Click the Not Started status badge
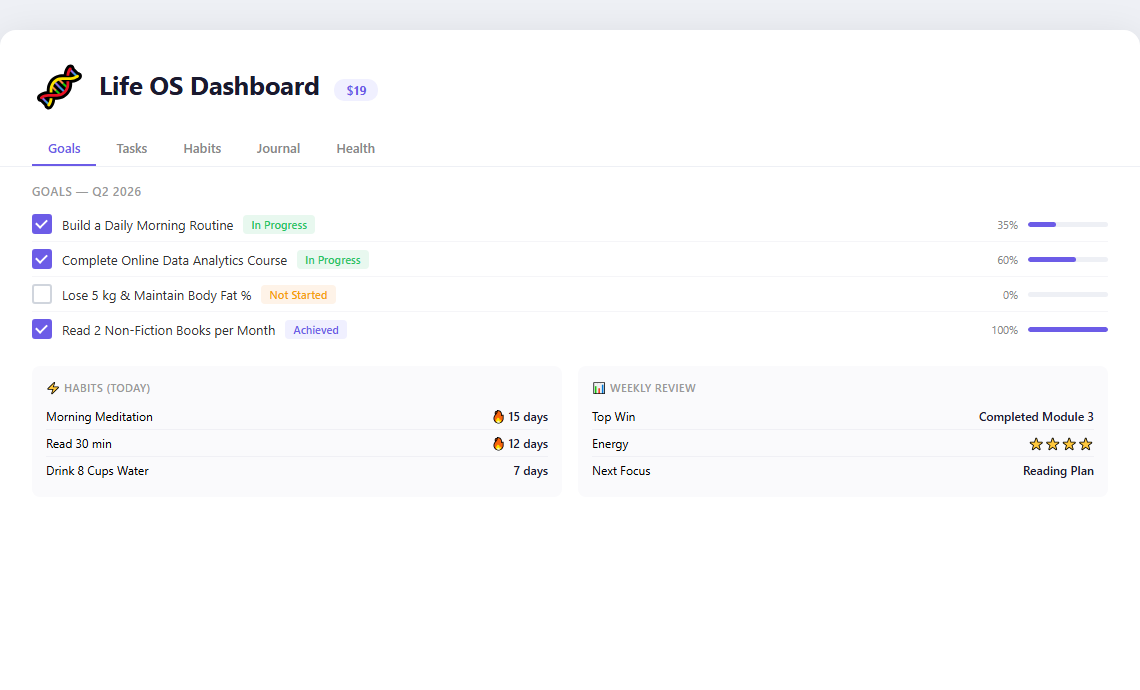Viewport: 1140px width, 690px height. (x=298, y=295)
